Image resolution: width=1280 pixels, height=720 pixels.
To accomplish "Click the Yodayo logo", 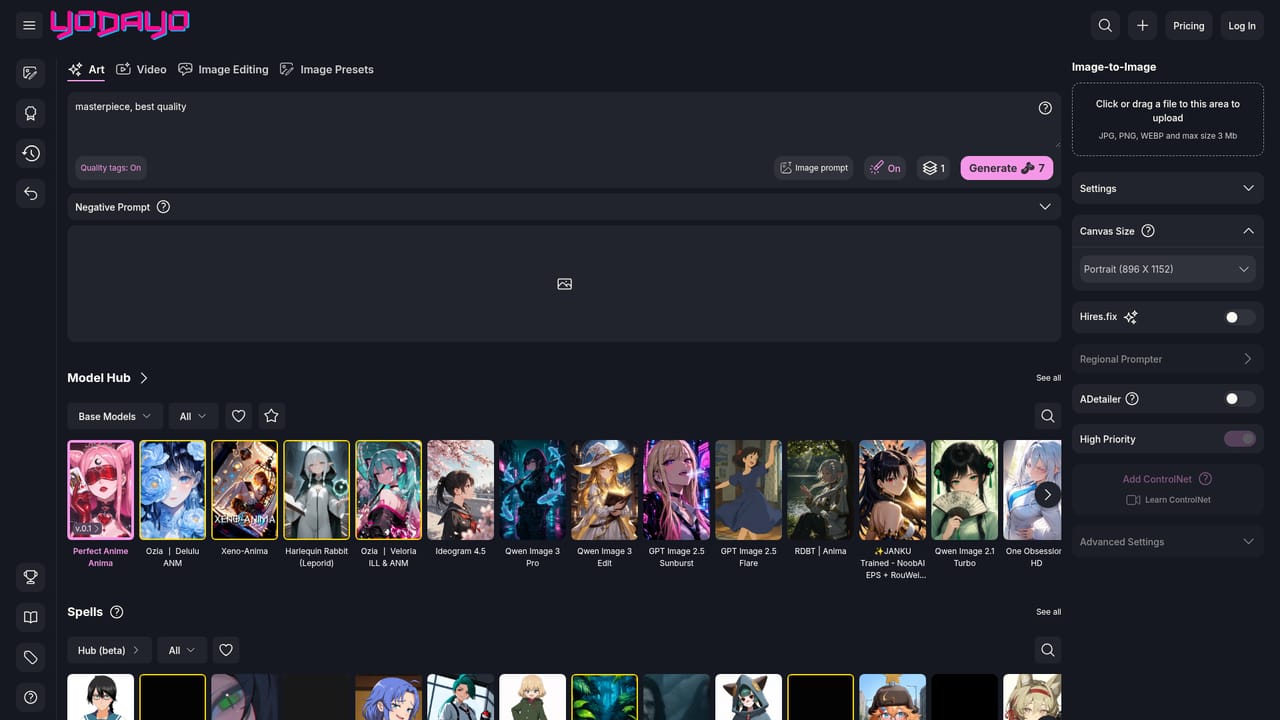I will [120, 24].
